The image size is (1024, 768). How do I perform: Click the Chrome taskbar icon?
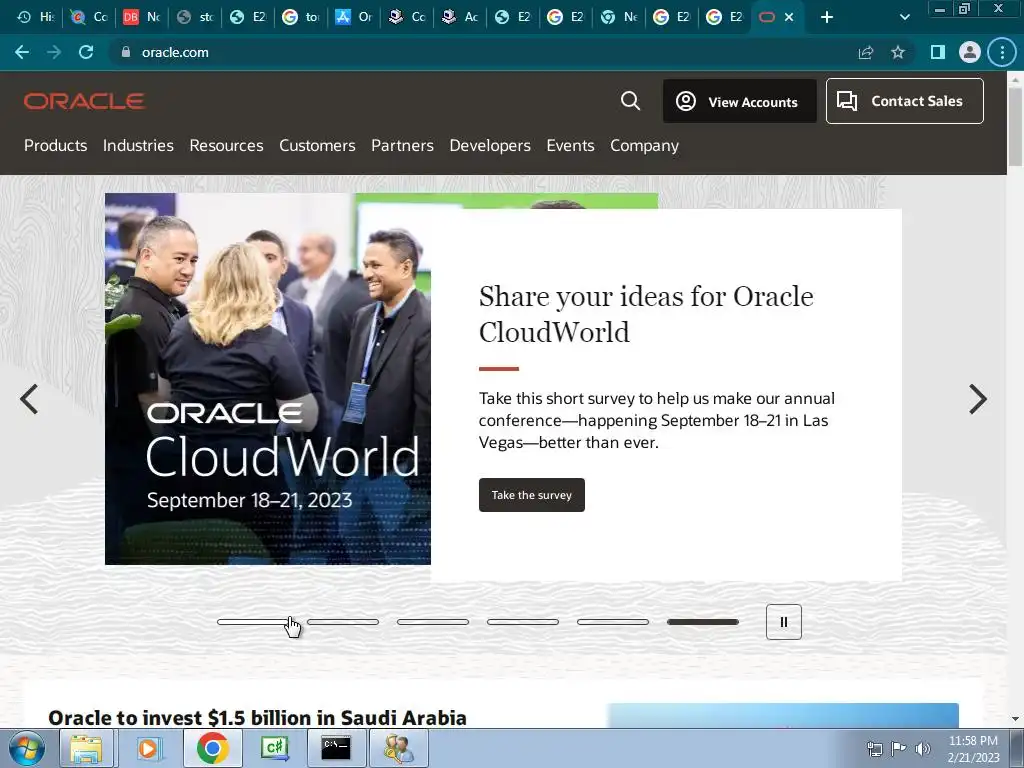[x=212, y=748]
